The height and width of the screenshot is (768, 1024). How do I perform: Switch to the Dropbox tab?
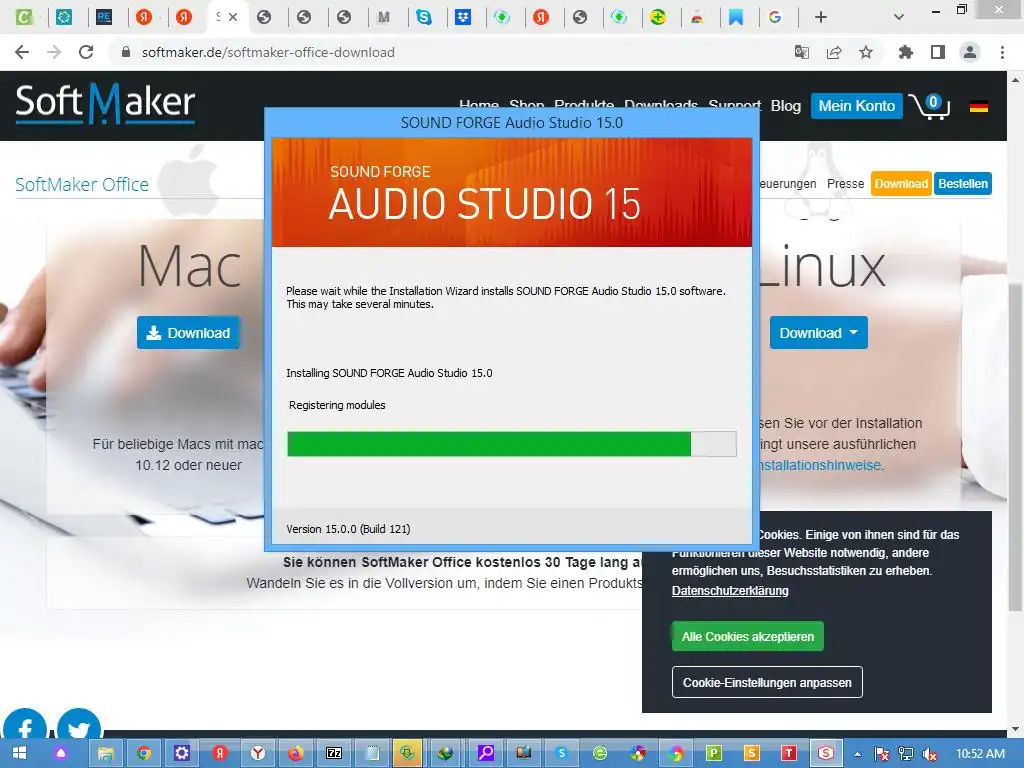(463, 18)
